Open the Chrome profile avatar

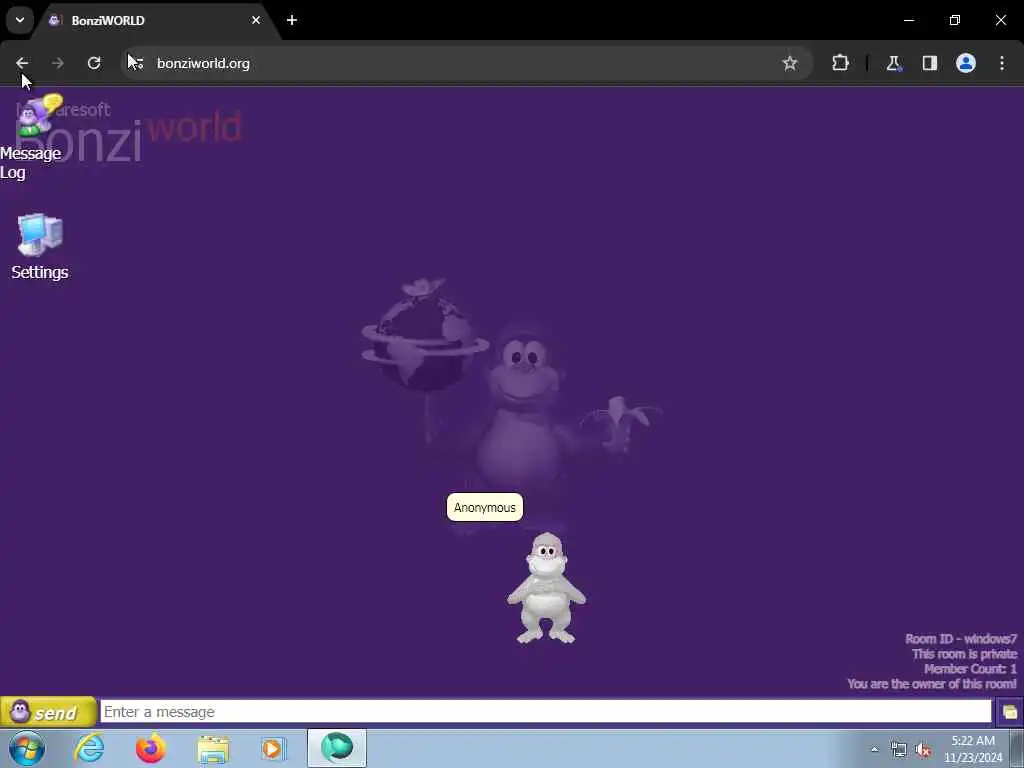point(966,63)
